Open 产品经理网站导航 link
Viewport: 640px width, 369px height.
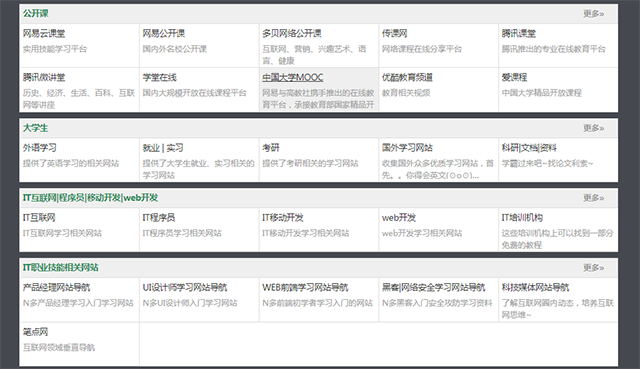56,287
